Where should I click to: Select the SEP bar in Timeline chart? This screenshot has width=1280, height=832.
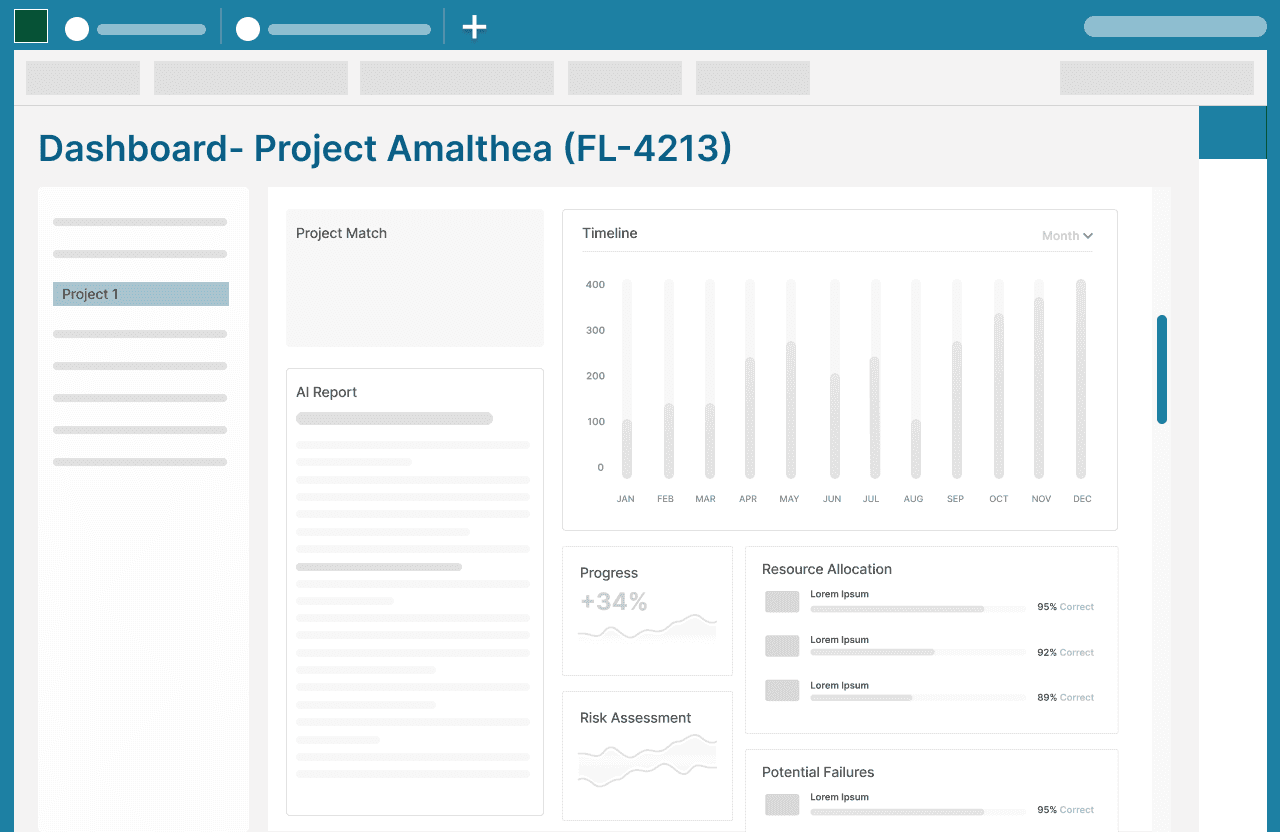(957, 410)
